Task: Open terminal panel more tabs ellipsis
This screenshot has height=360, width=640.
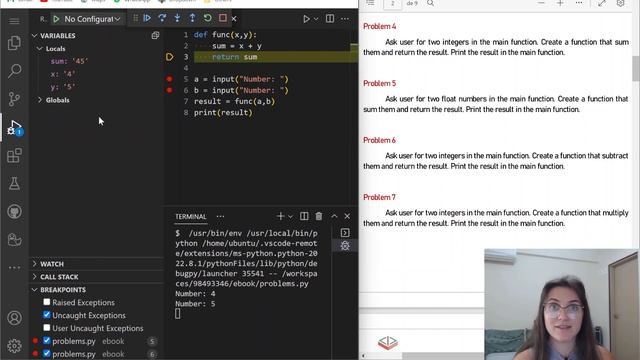Action: click(220, 216)
